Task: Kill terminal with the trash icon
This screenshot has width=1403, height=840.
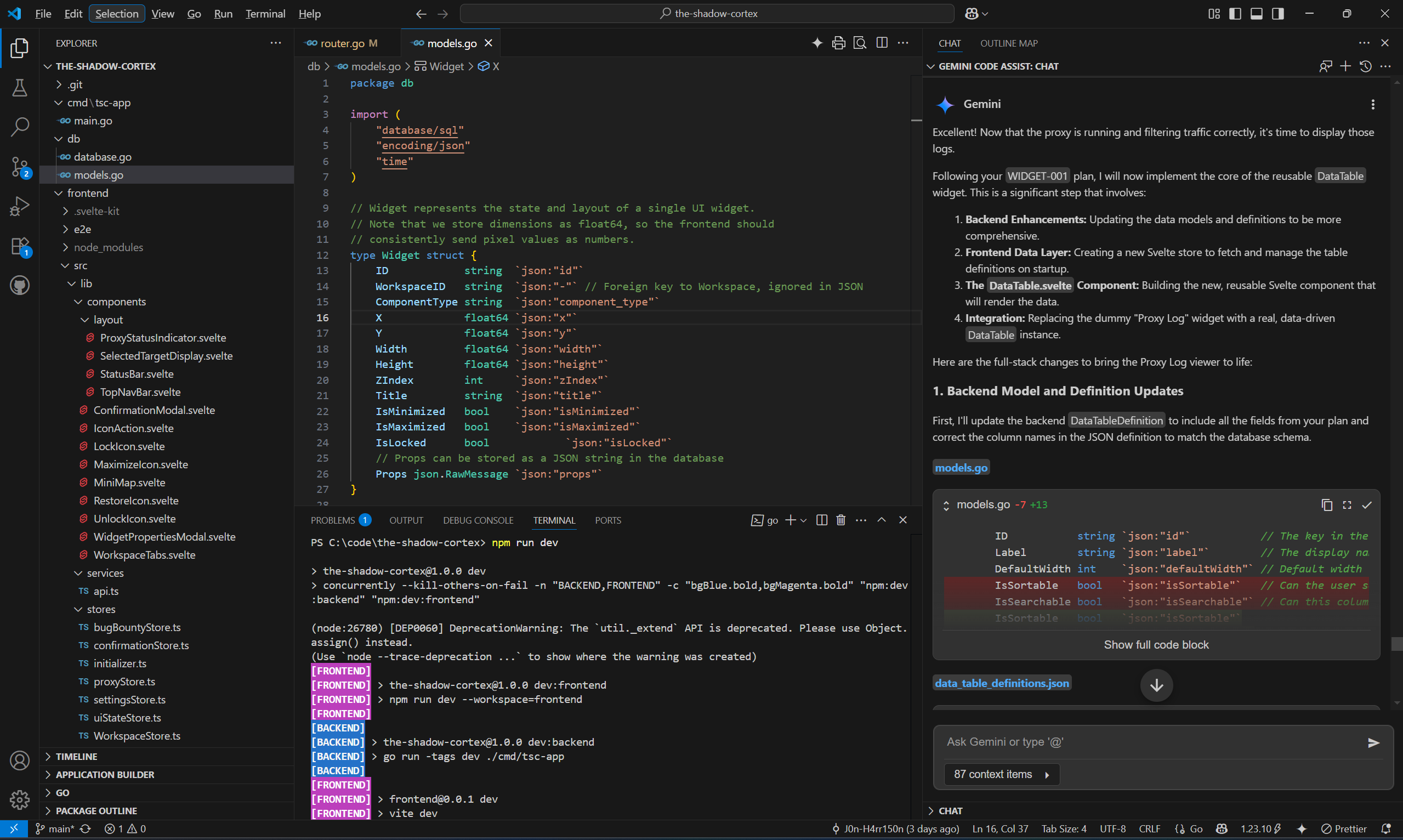Action: coord(840,520)
